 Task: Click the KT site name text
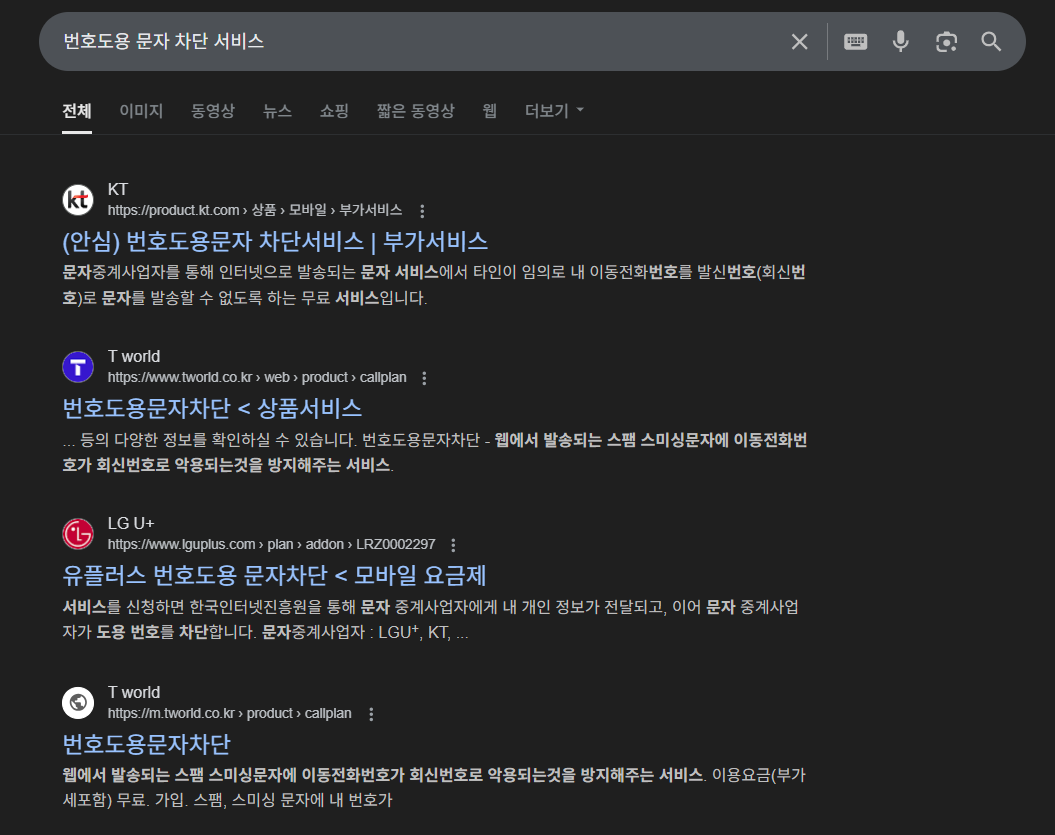(118, 190)
